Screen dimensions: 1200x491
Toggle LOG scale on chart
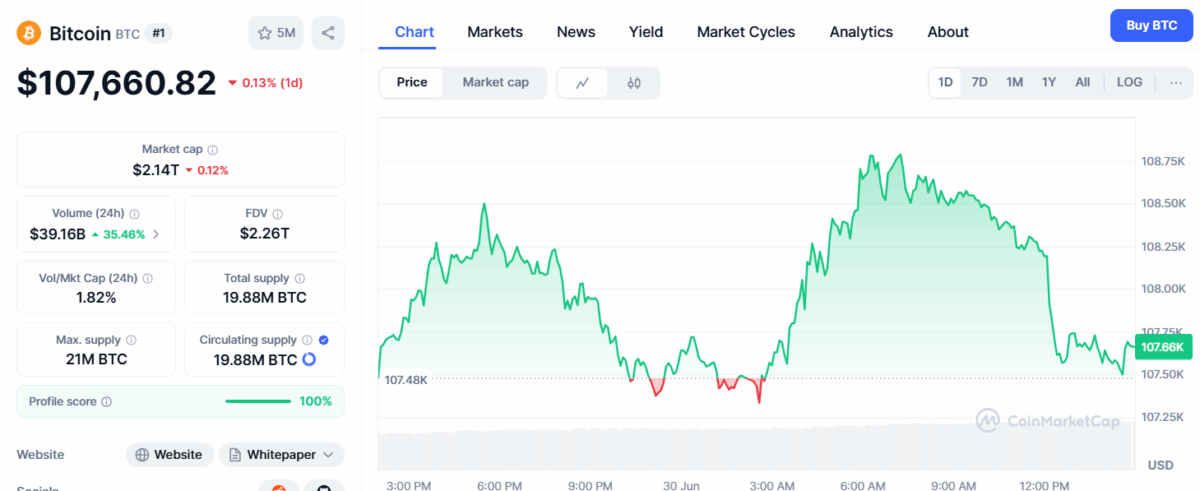point(1130,82)
